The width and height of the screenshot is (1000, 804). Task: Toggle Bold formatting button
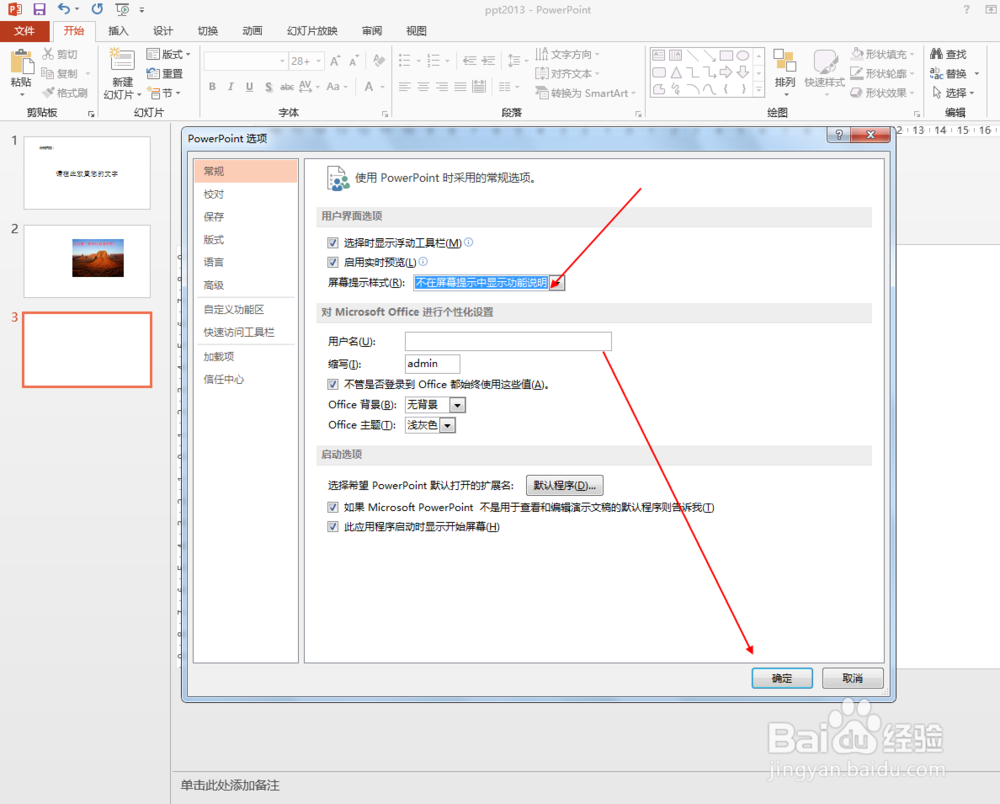212,87
